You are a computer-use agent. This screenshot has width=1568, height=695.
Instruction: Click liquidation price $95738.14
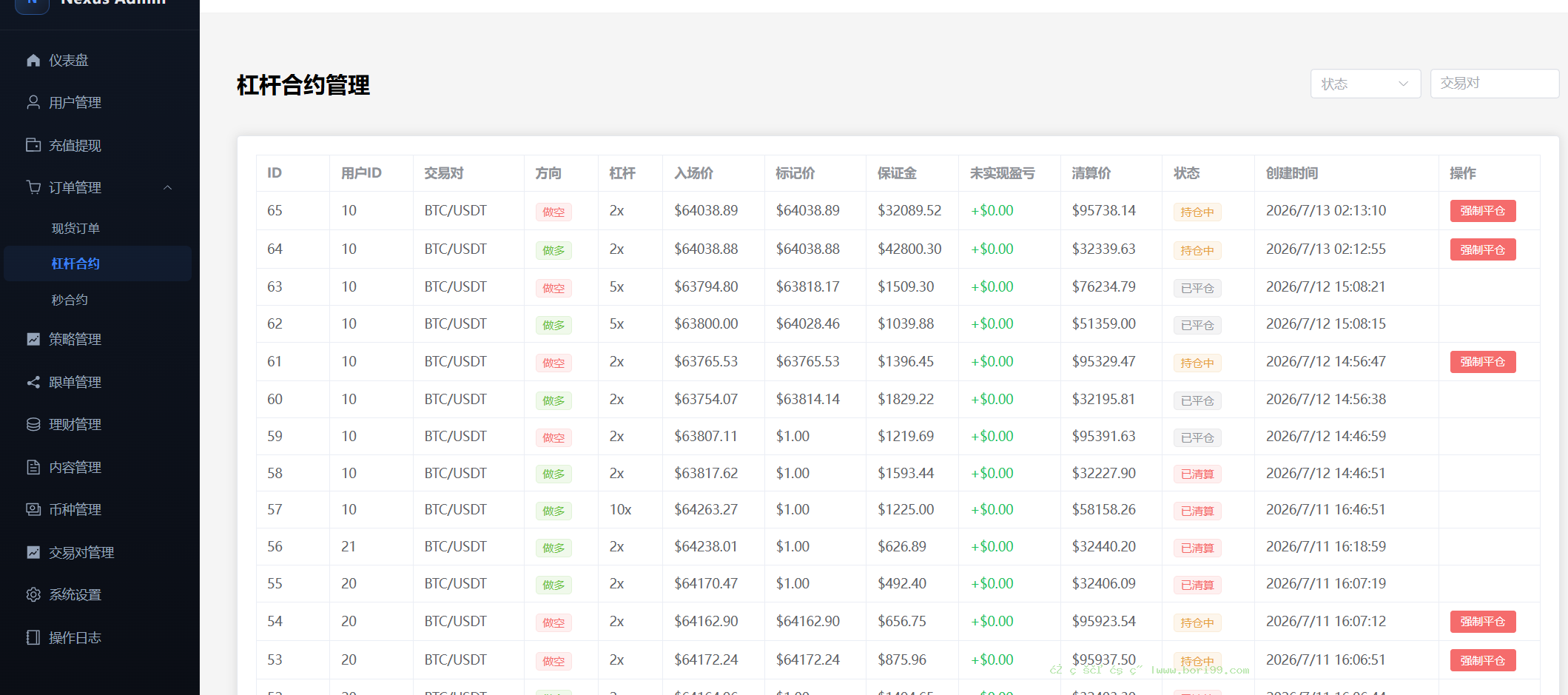pyautogui.click(x=1104, y=210)
